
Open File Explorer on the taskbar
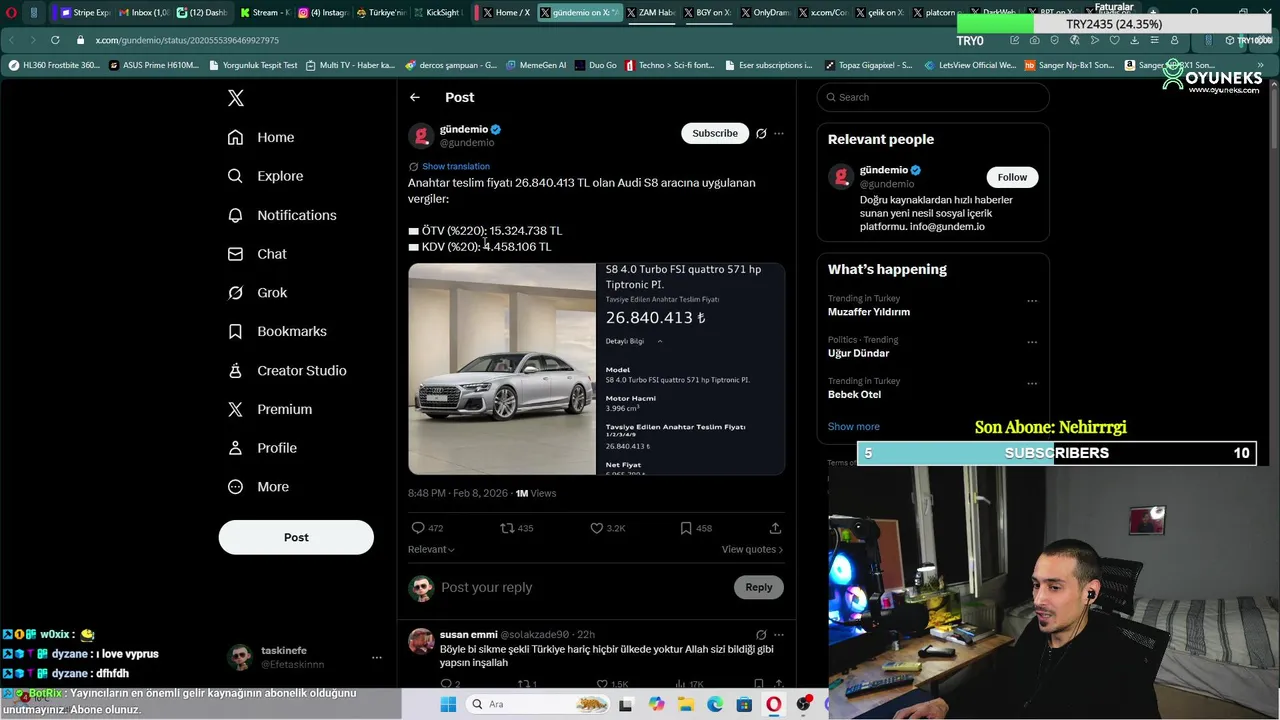coord(685,704)
